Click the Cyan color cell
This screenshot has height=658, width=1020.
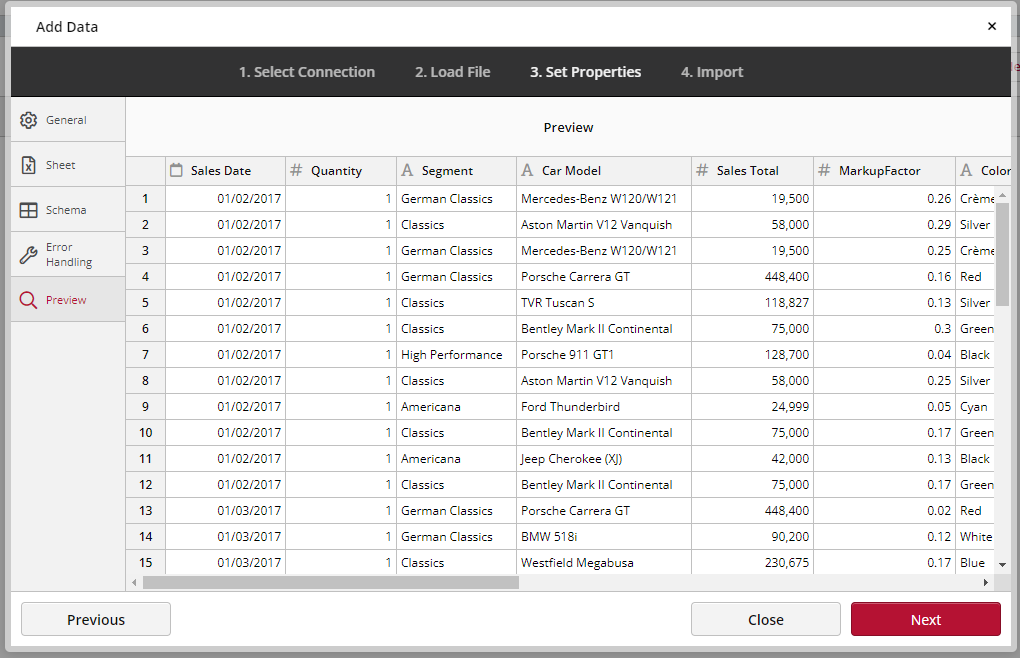975,406
